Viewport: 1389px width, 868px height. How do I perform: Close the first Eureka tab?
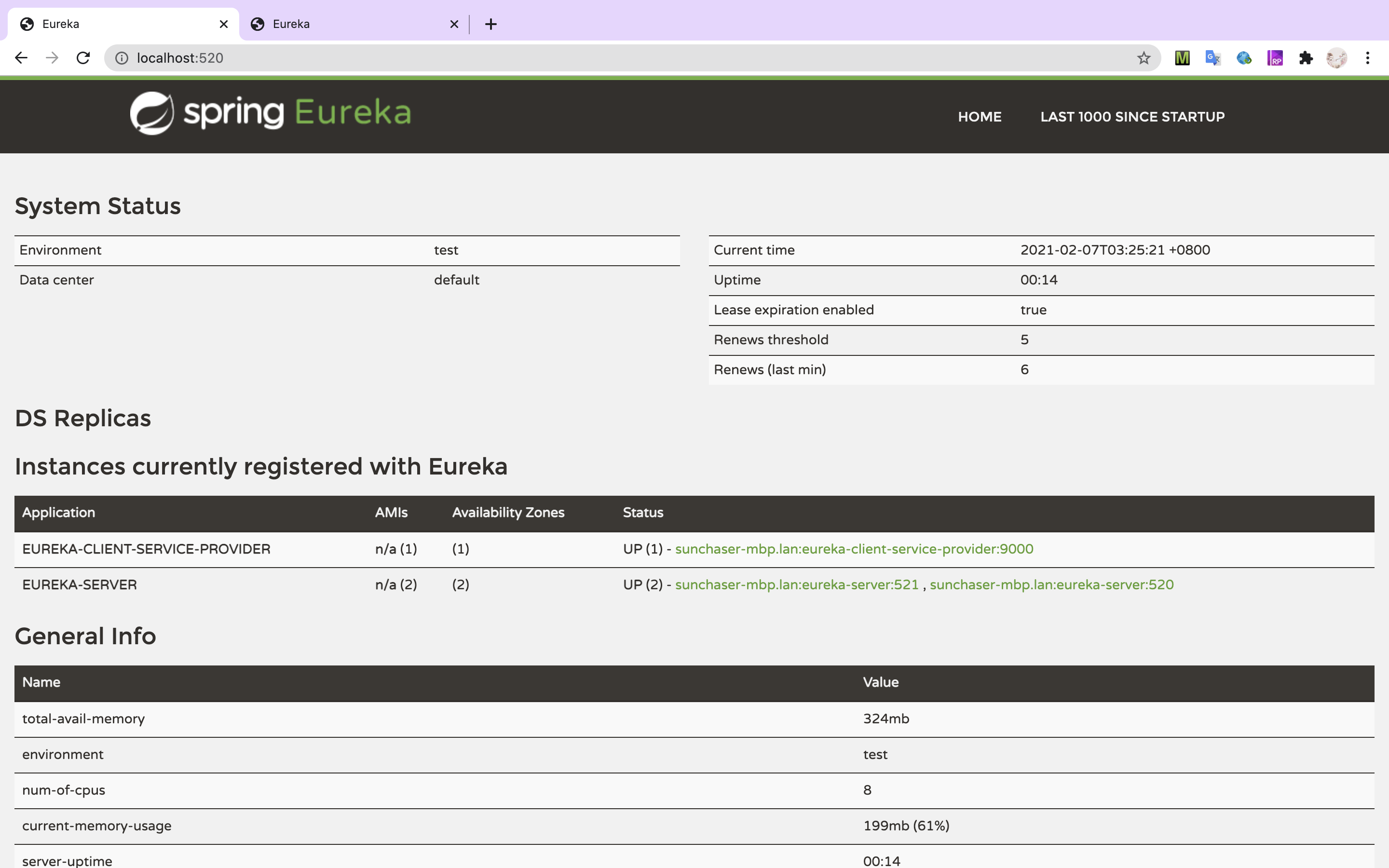tap(224, 24)
